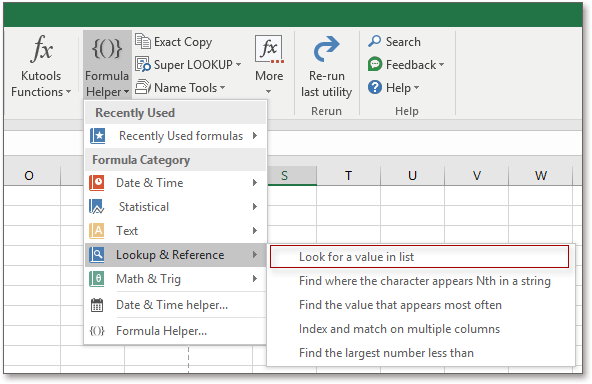Click the Recently Used formulas star icon
Screen dimensions: 592x384
98,136
